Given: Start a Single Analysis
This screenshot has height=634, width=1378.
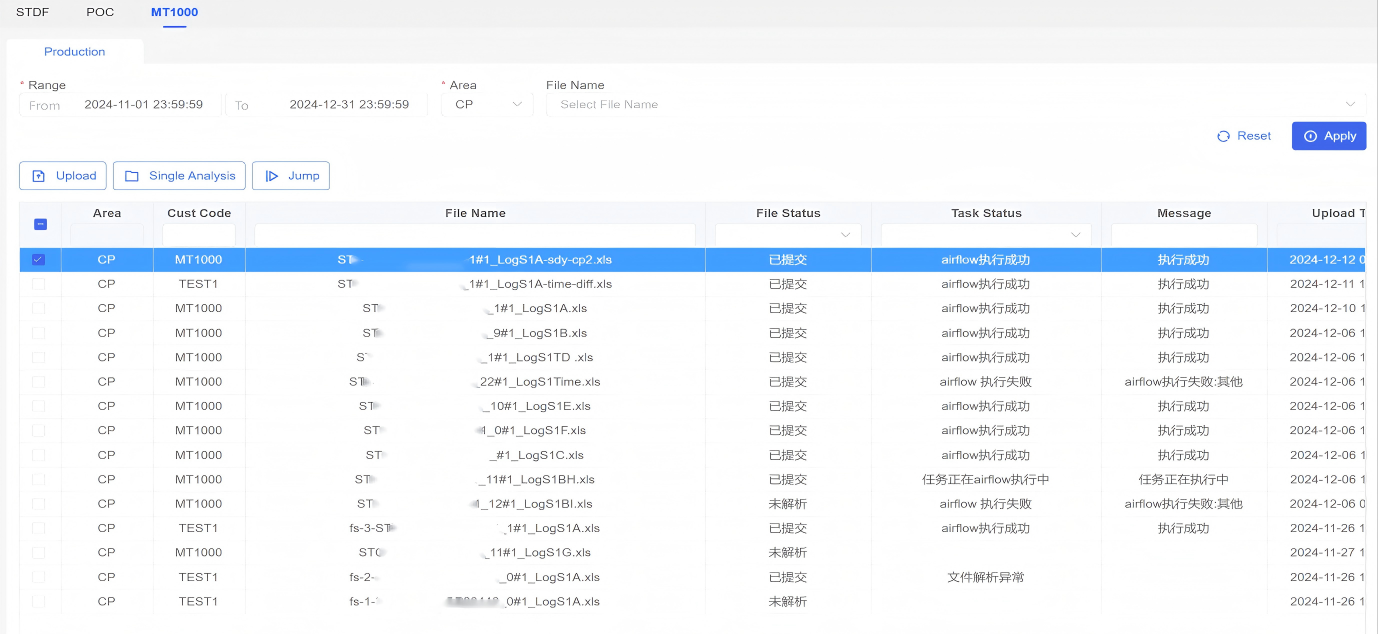Looking at the screenshot, I should coord(179,176).
